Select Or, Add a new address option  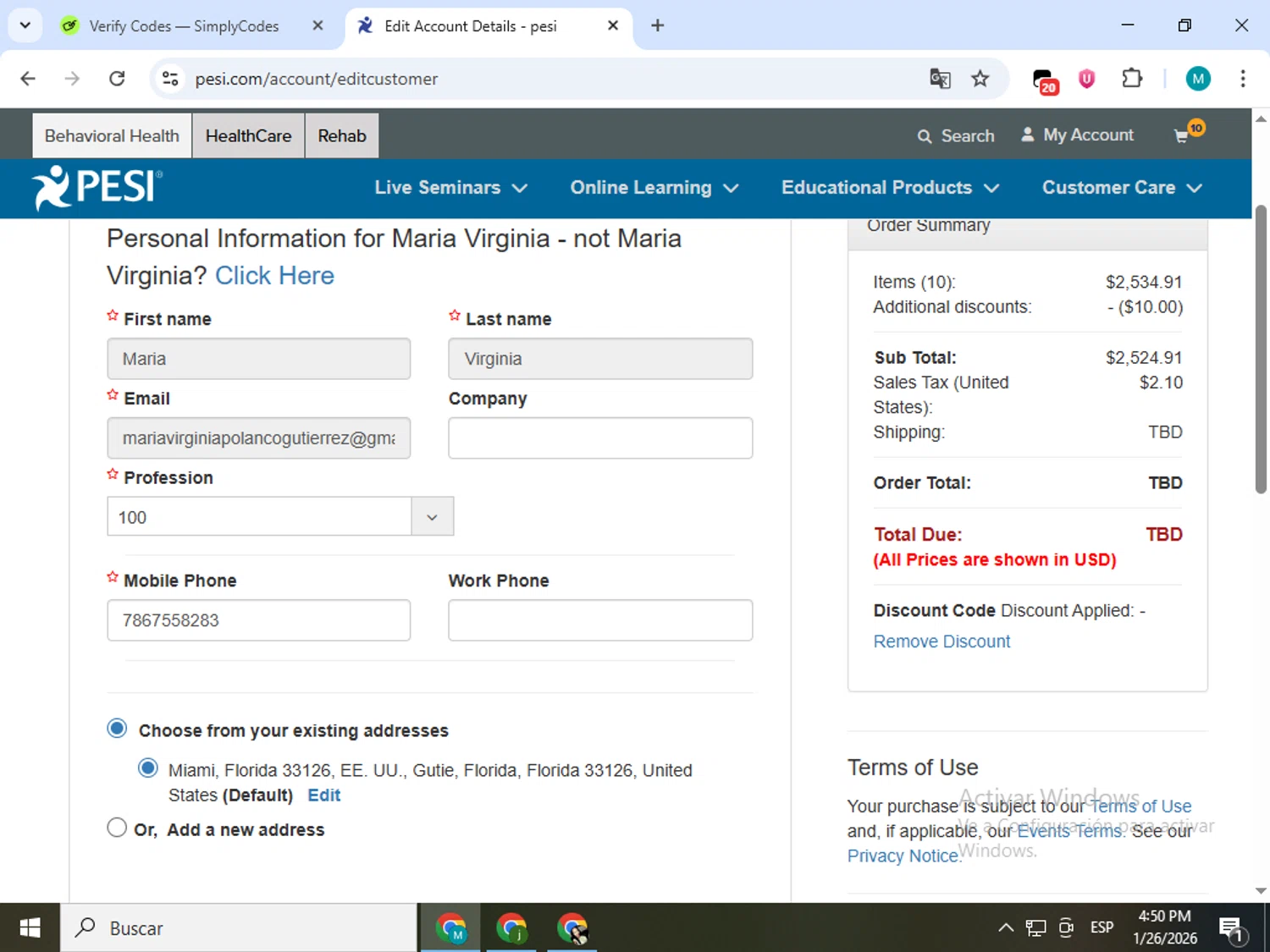point(117,828)
